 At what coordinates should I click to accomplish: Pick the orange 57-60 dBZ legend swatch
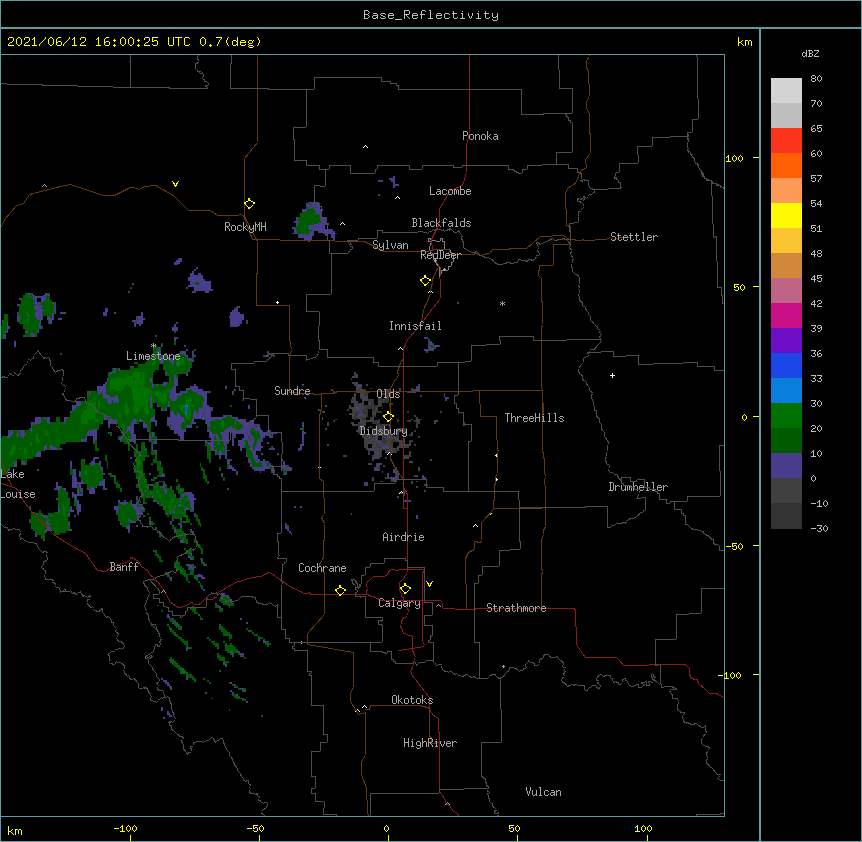[786, 165]
